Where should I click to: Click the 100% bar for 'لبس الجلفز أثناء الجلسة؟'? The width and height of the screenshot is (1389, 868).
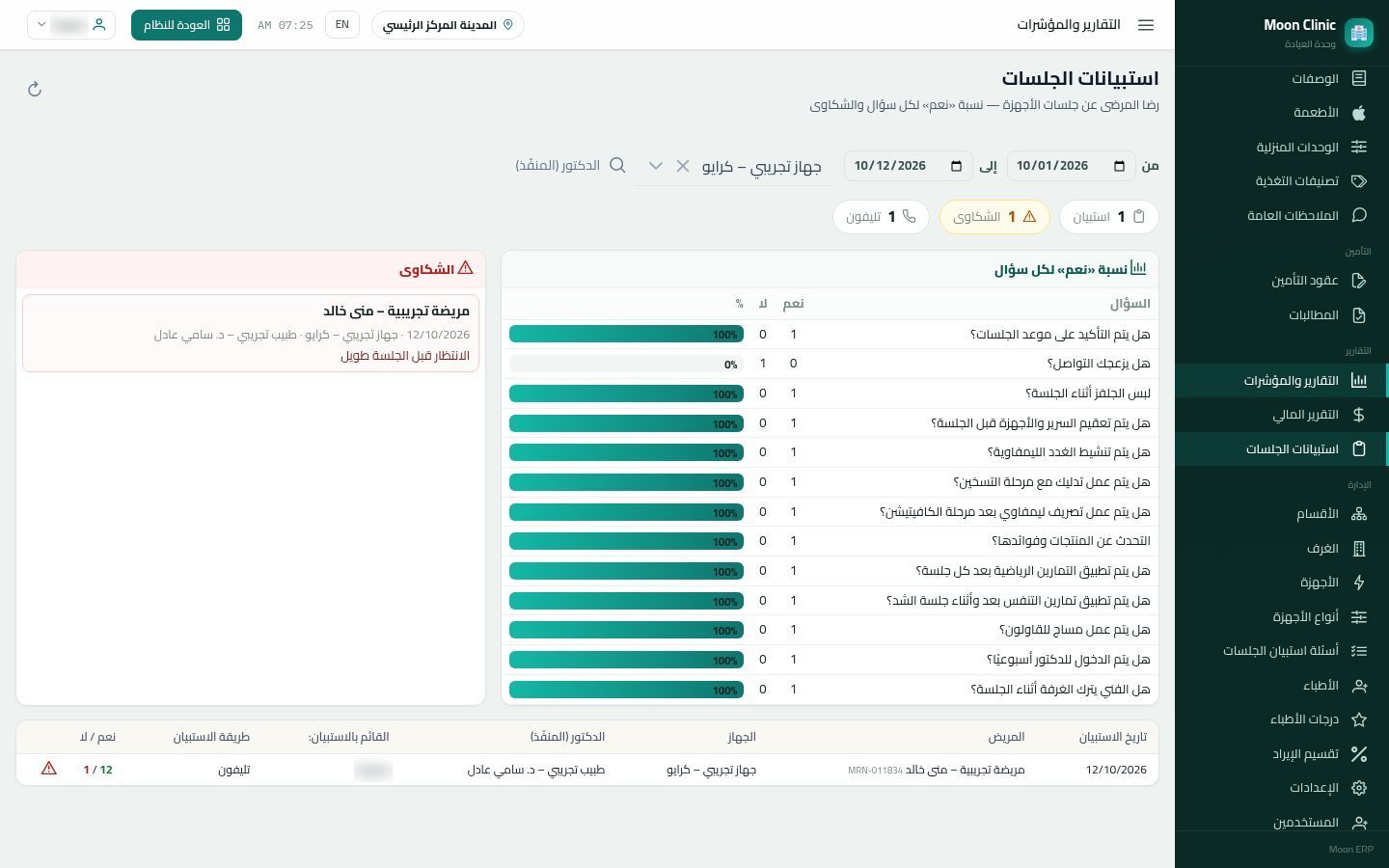coord(626,393)
